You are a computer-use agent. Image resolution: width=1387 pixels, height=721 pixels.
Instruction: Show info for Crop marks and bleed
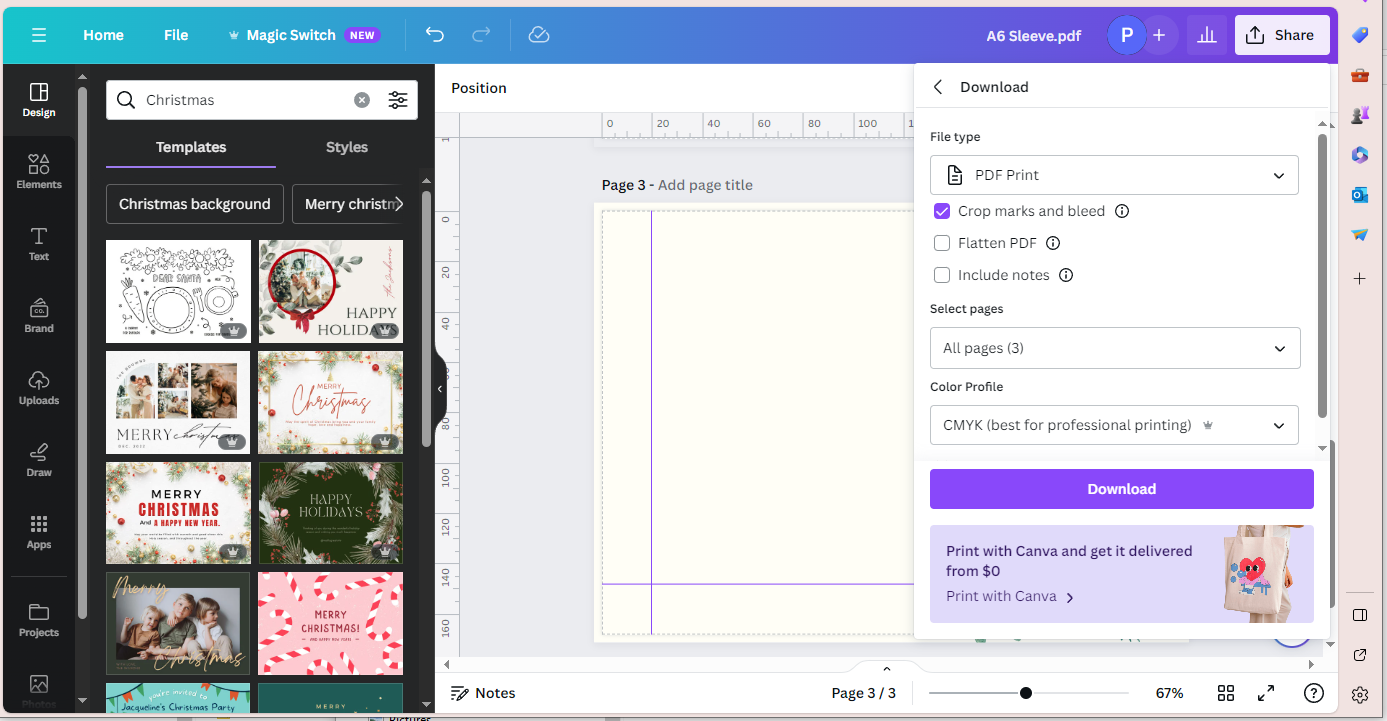tap(1122, 211)
